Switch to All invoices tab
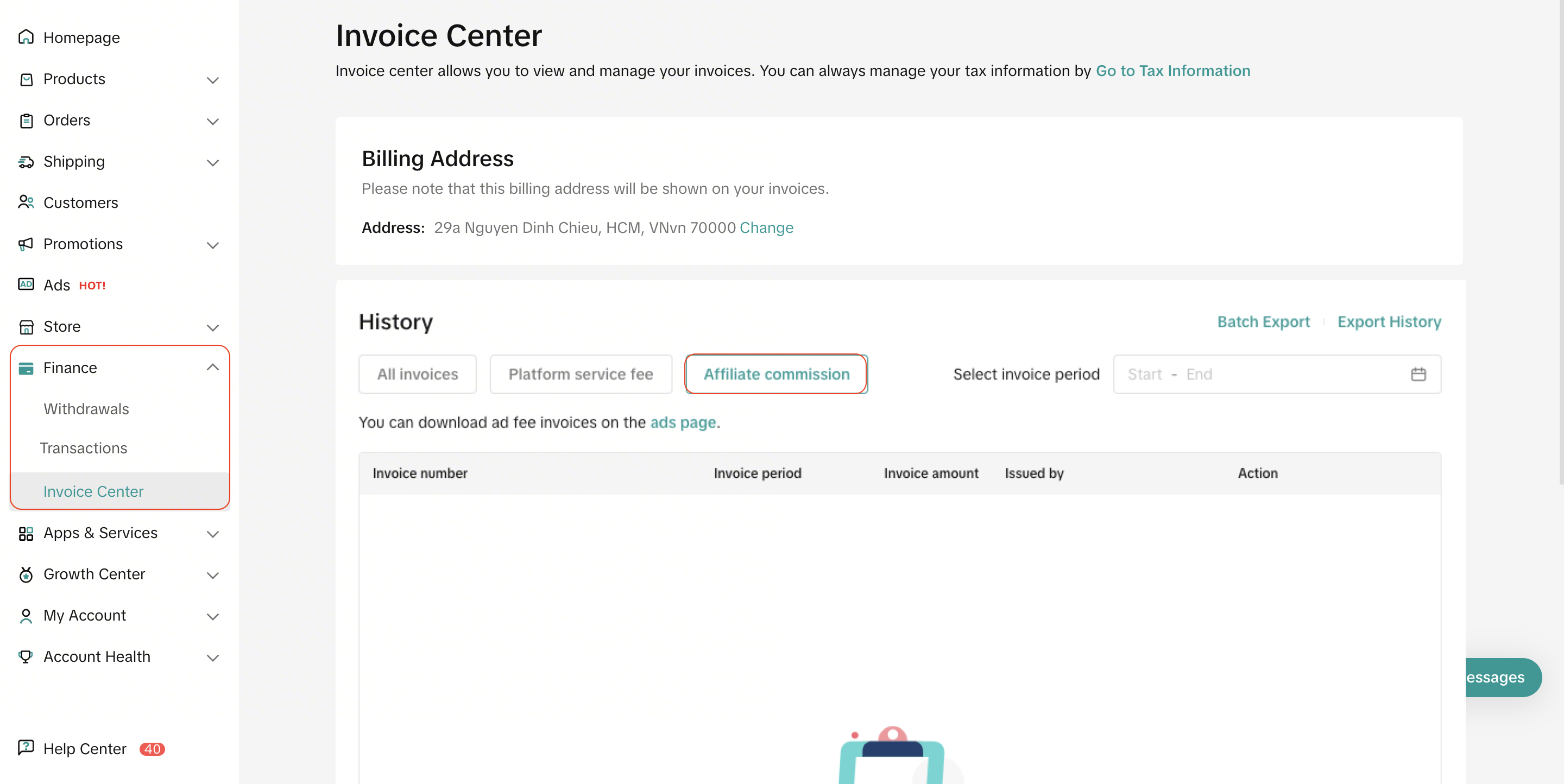This screenshot has width=1564, height=784. (417, 375)
